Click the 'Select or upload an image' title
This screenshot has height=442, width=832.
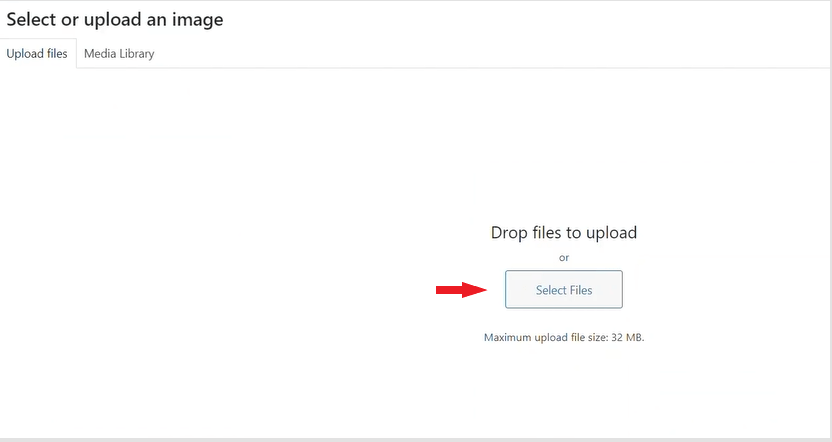(115, 20)
